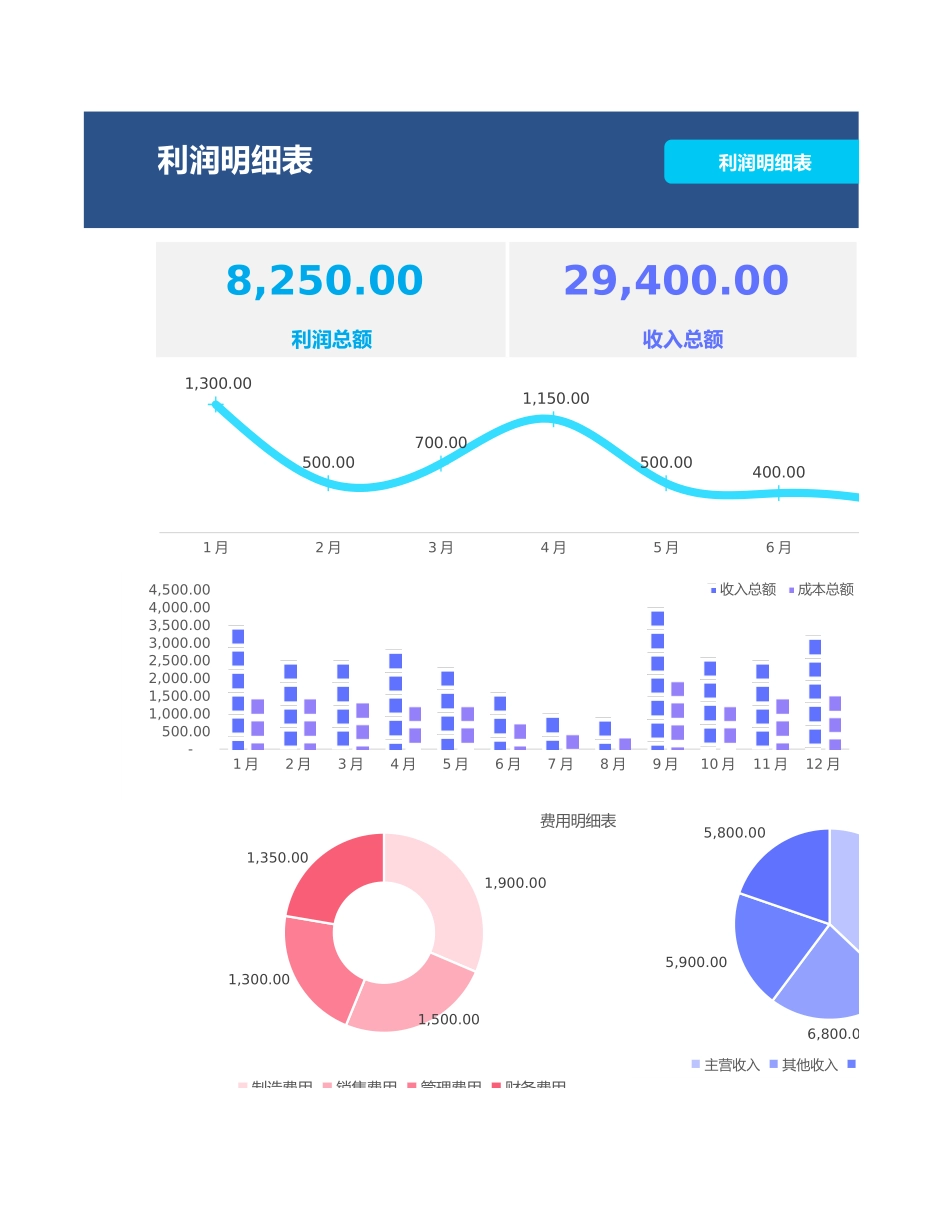Select the 利润总额 KPI card showing 8,250.00

[327, 298]
